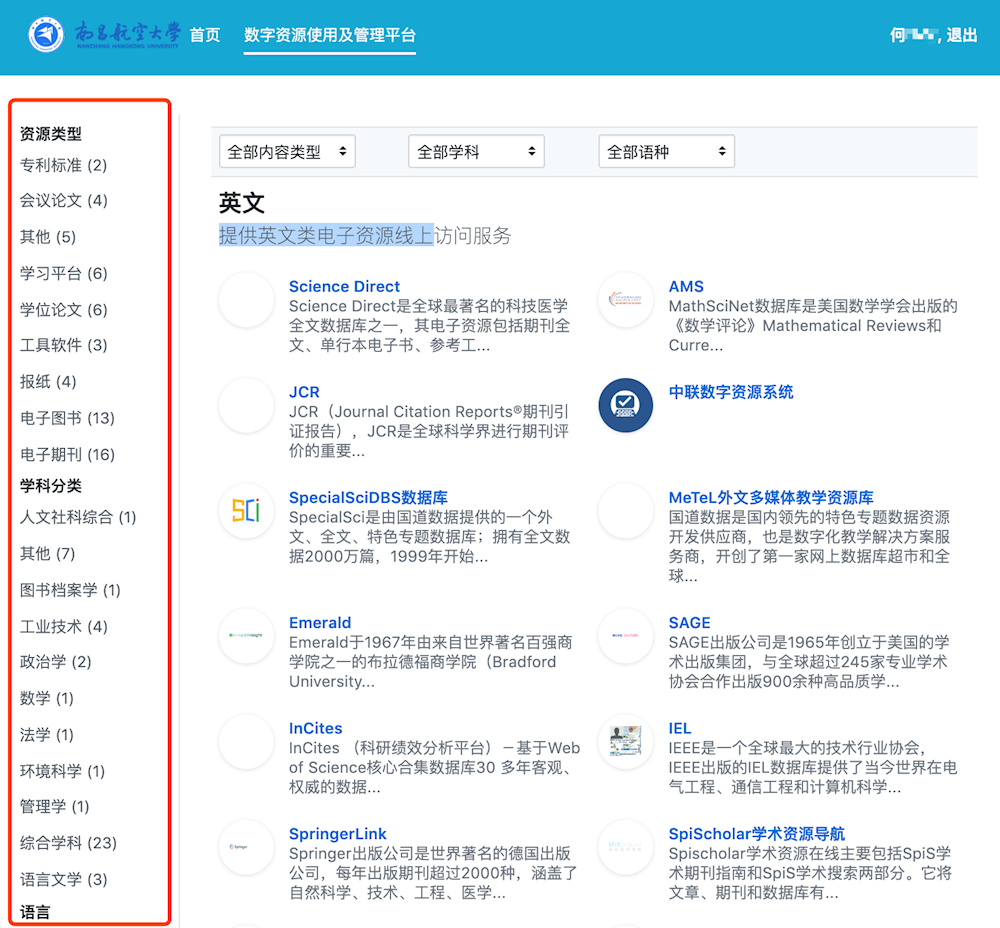Click the 语言 sidebar heading
Screen dimensions: 1000x928
(35, 912)
